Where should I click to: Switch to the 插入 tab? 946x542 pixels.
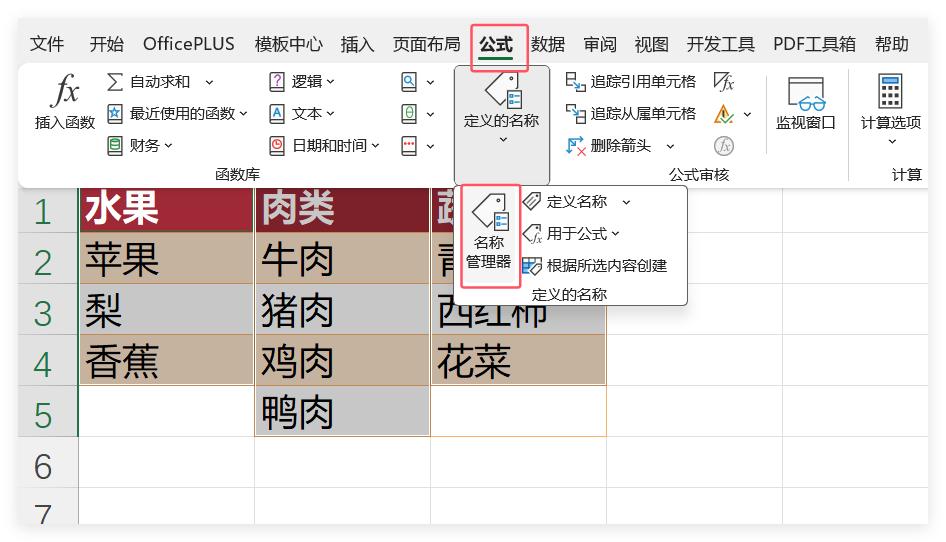click(x=357, y=44)
